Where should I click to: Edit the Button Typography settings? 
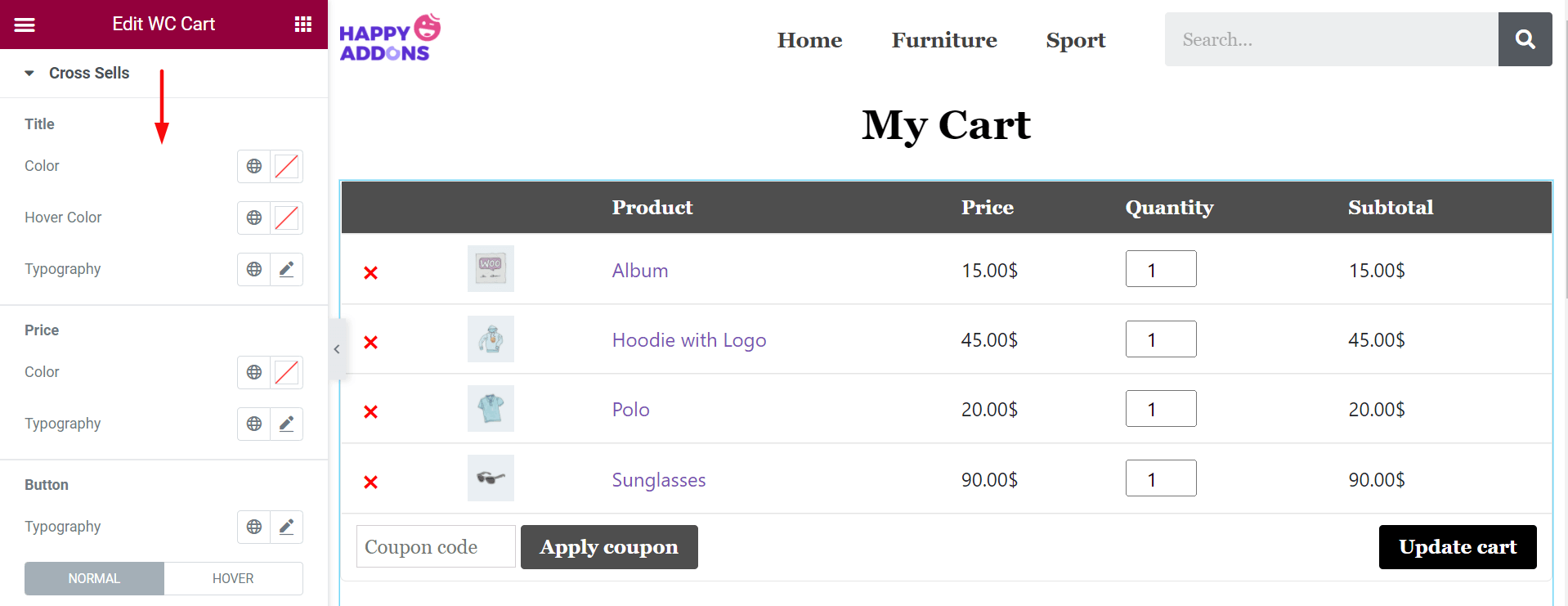point(286,527)
